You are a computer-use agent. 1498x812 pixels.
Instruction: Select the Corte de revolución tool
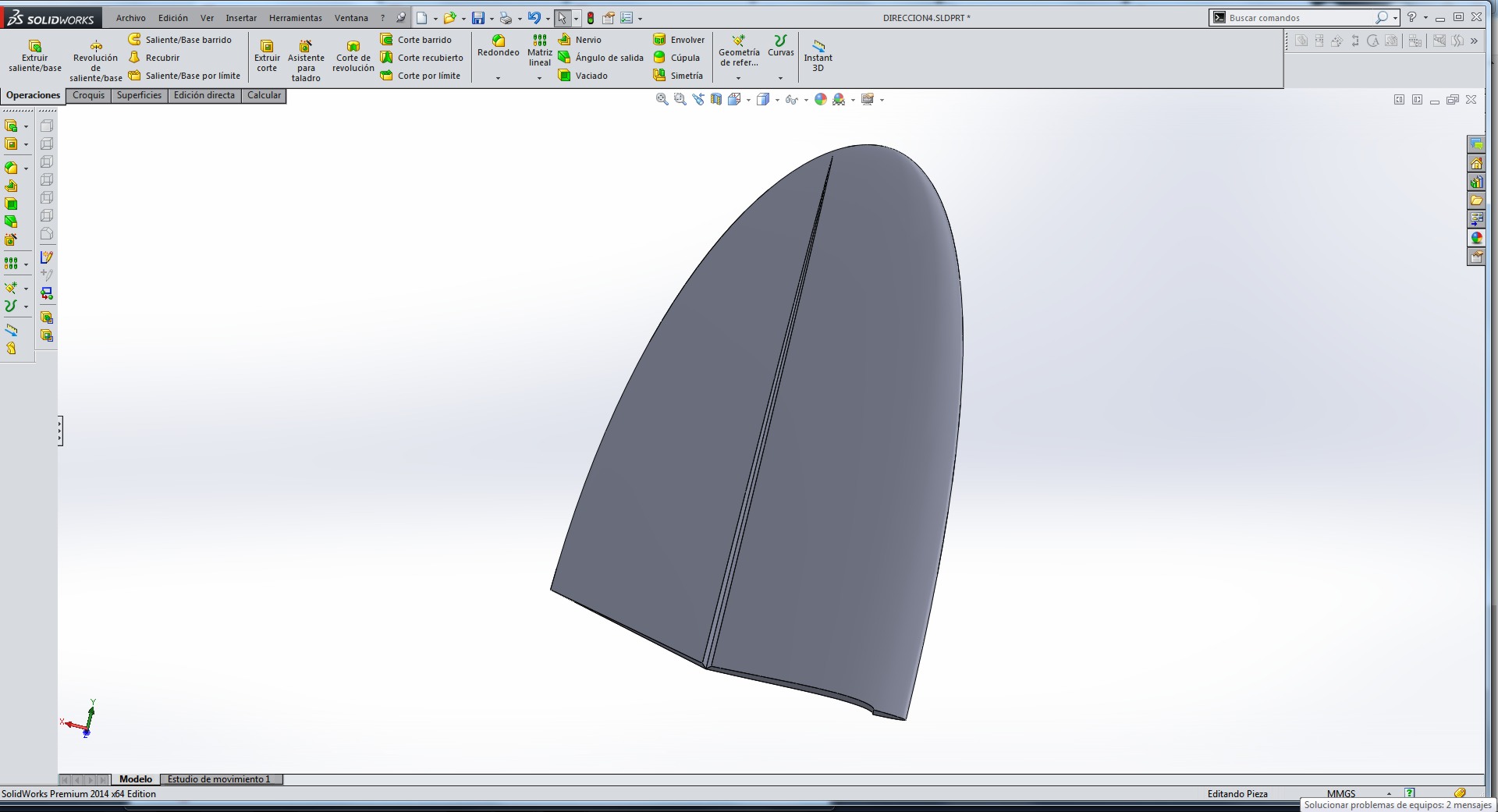pos(353,56)
